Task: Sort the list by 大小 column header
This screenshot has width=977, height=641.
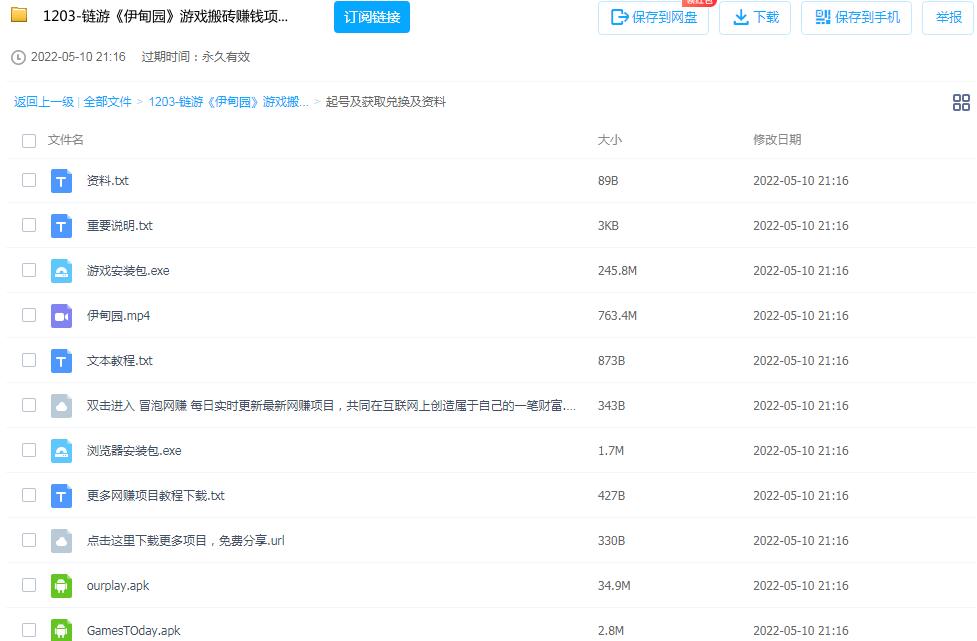Action: coord(609,140)
